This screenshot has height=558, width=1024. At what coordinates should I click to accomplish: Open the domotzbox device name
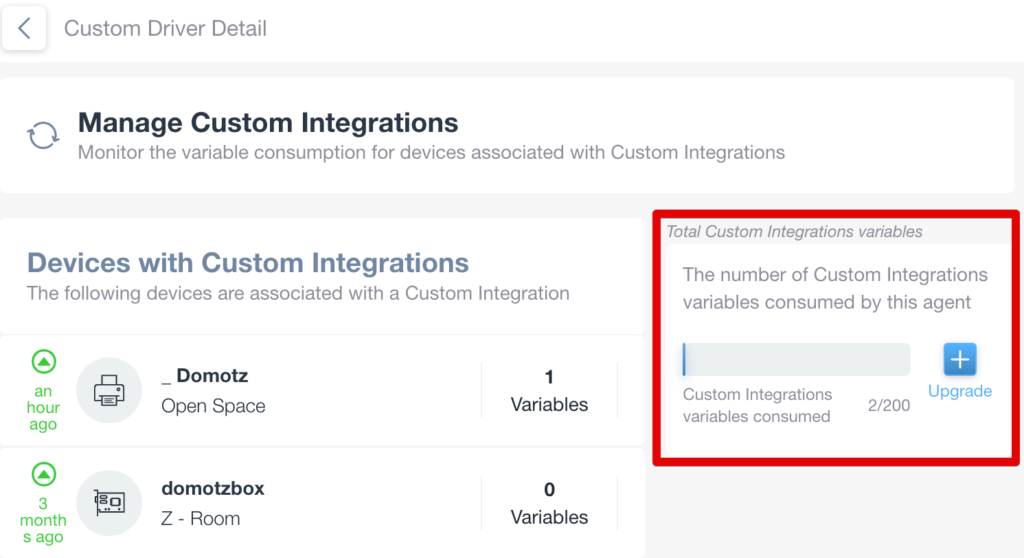coord(213,488)
